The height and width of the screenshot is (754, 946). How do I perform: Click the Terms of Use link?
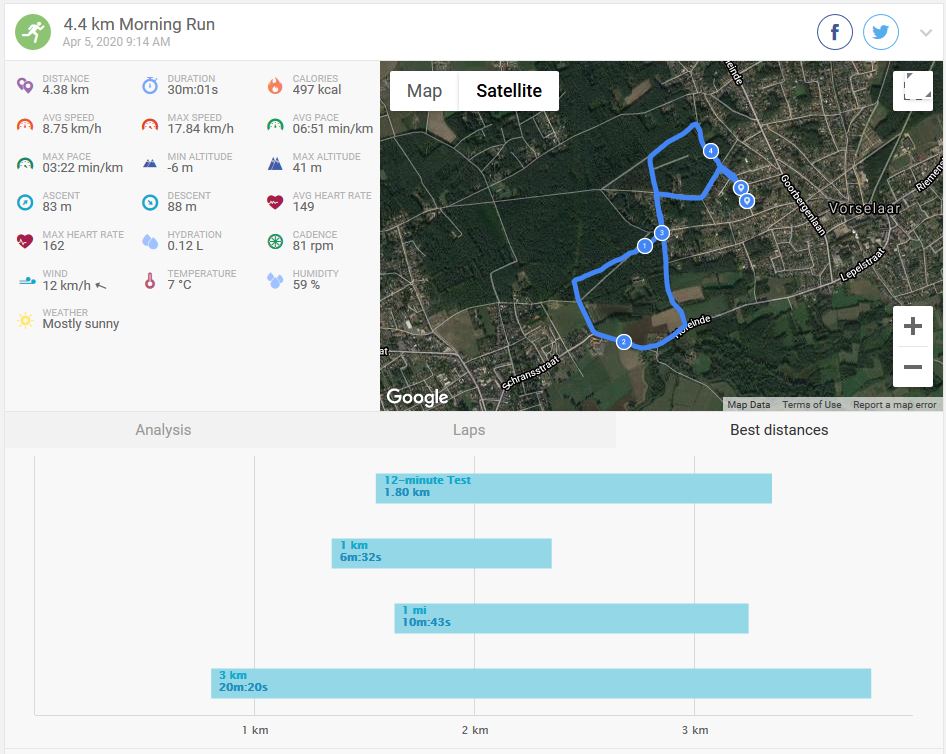(811, 405)
